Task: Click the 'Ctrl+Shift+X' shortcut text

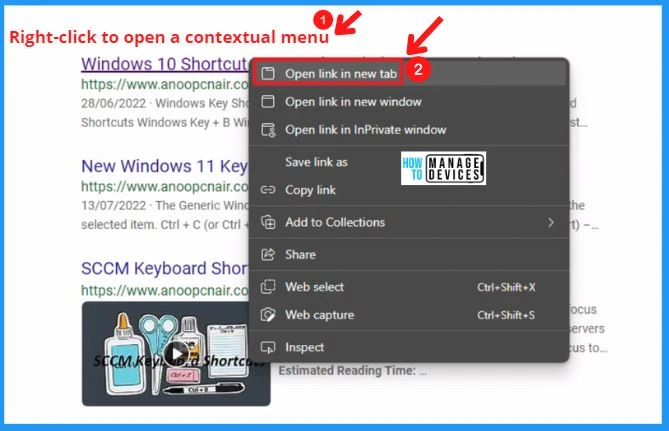Action: [506, 287]
